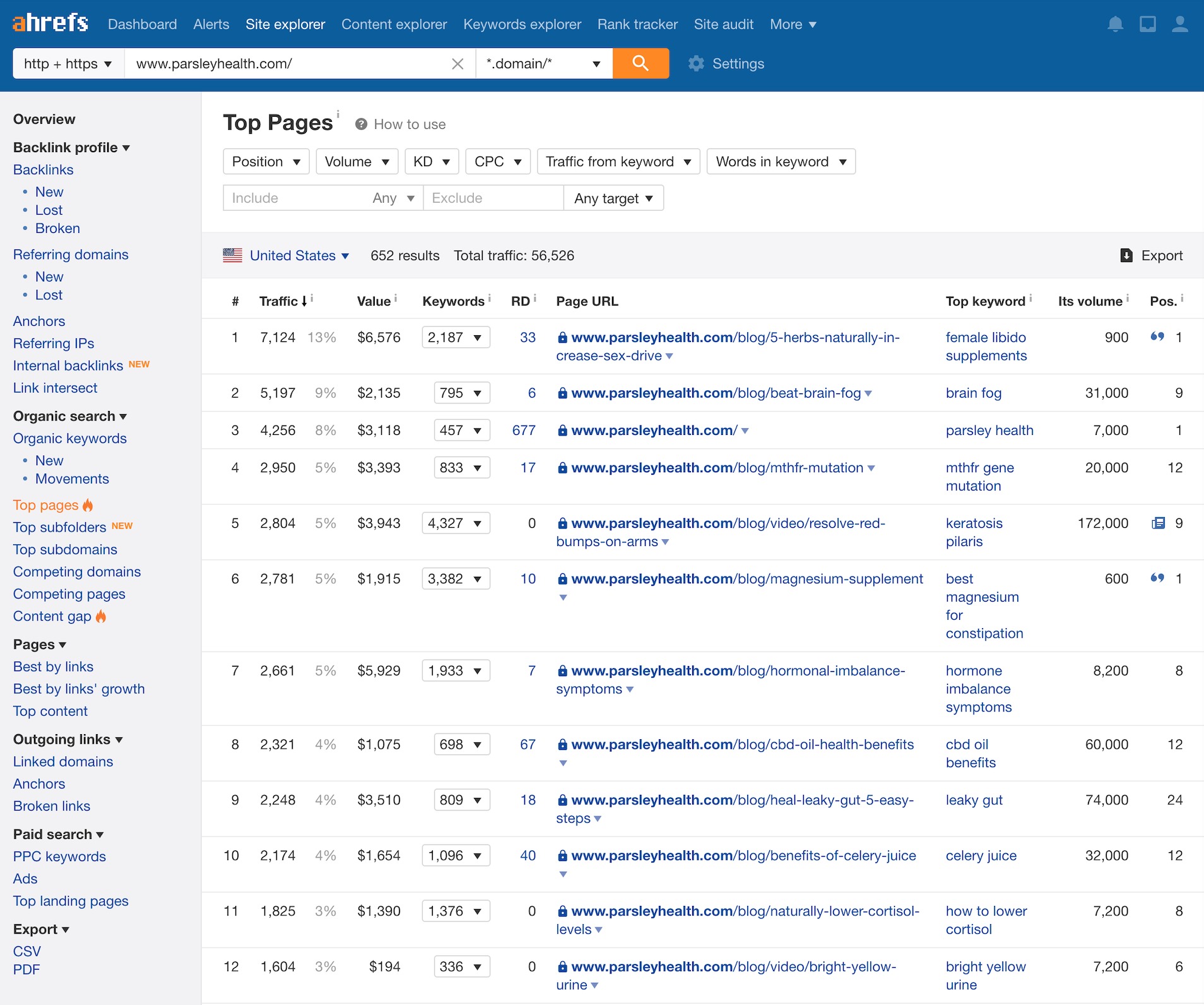Open the CPC filter dropdown
The width and height of the screenshot is (1204, 1005).
click(498, 162)
